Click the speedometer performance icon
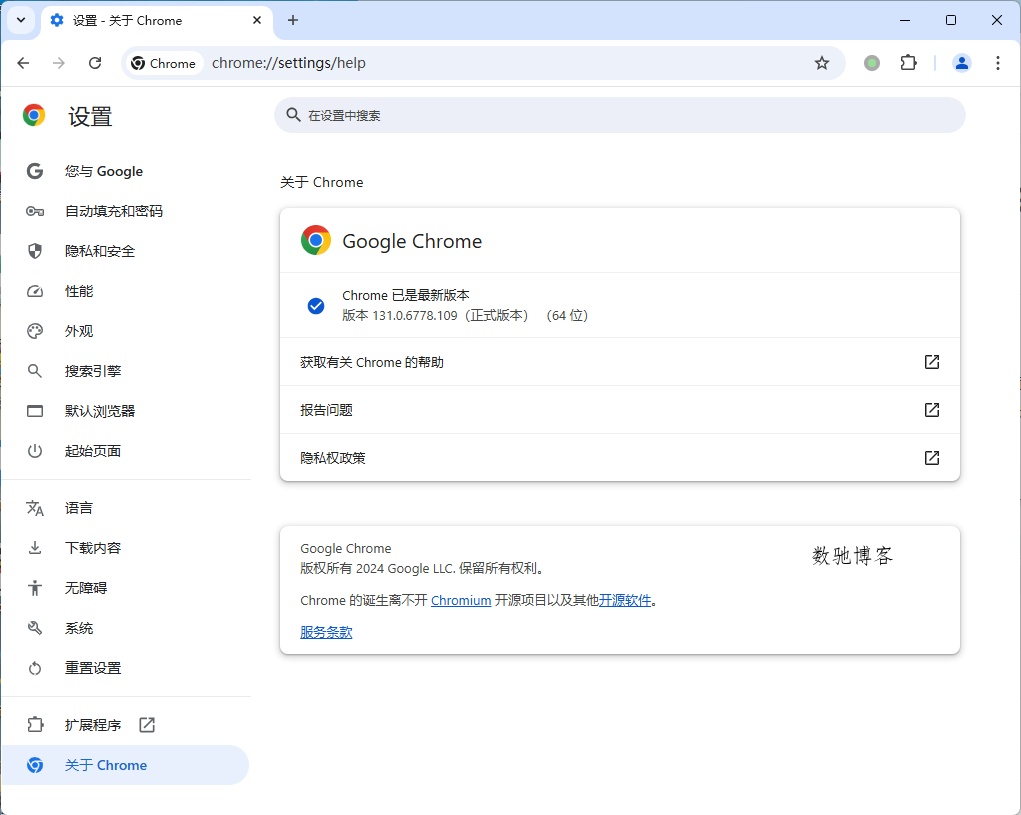Screen dimensions: 1021x815 tap(35, 291)
